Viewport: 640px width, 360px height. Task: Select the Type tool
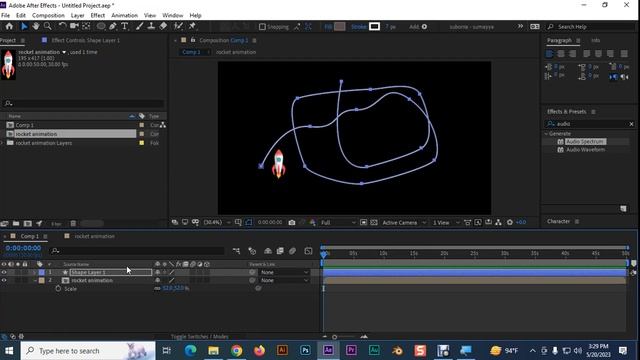coord(124,27)
